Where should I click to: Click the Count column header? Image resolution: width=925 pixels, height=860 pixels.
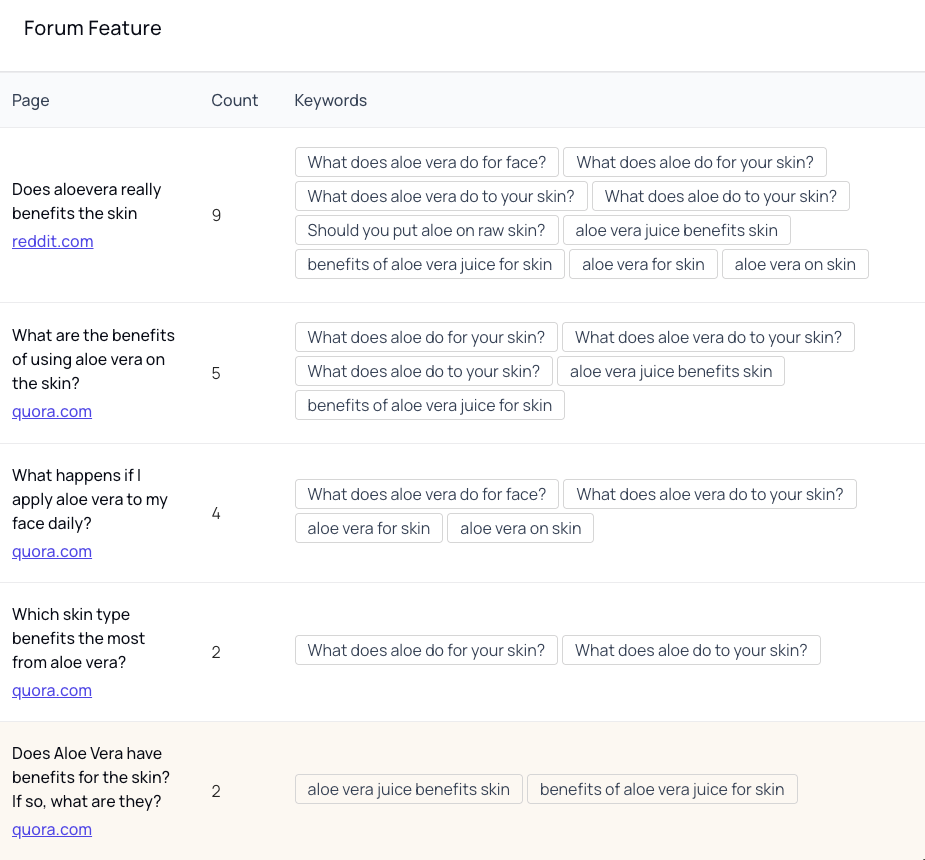pos(234,100)
